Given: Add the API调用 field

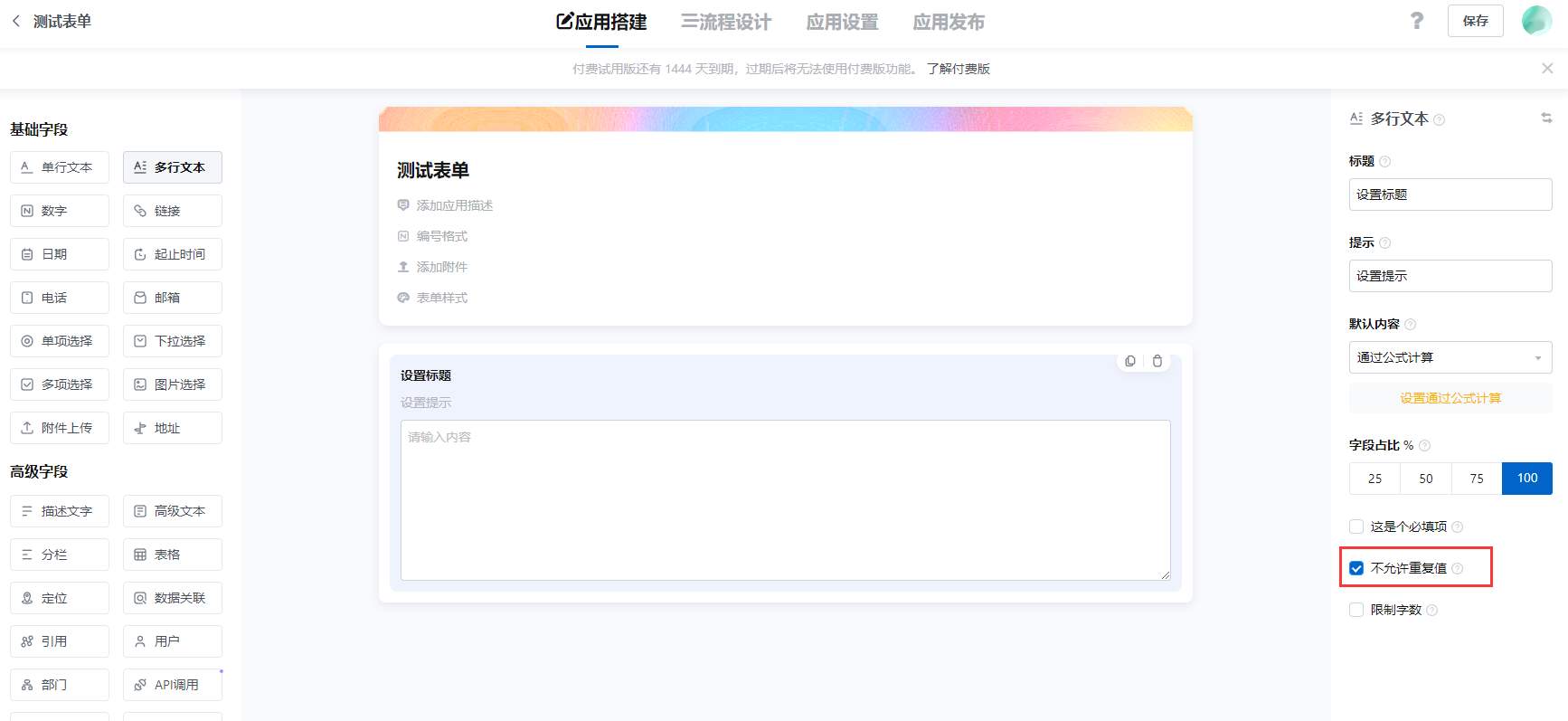Looking at the screenshot, I should [173, 685].
